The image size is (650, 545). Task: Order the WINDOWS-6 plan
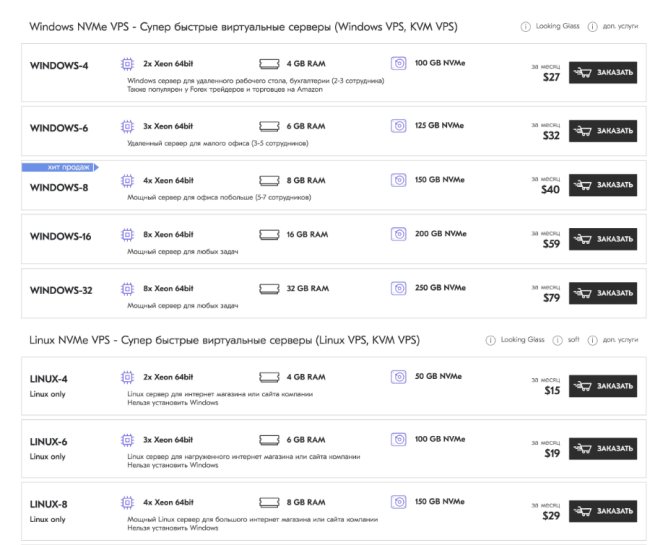pos(603,131)
